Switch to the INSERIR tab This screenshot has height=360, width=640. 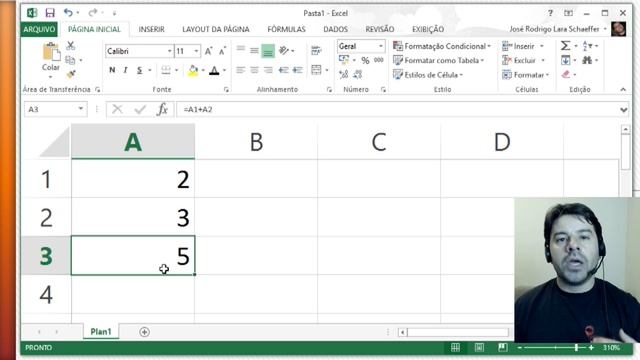tap(151, 29)
